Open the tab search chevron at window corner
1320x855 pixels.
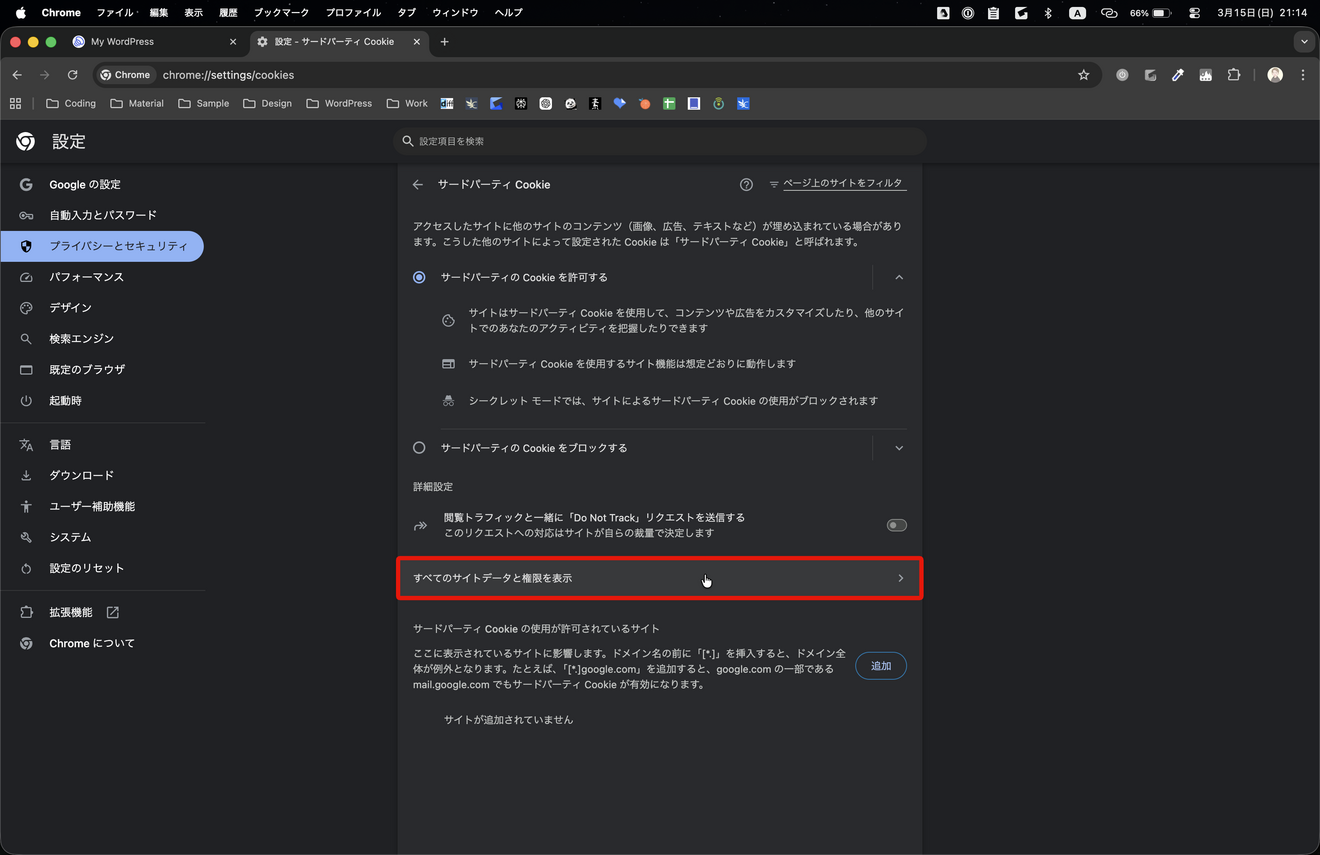(x=1303, y=41)
